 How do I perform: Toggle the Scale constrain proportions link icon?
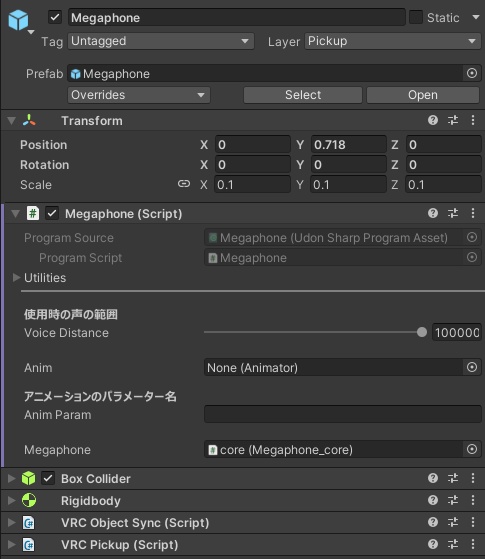pyautogui.click(x=184, y=184)
